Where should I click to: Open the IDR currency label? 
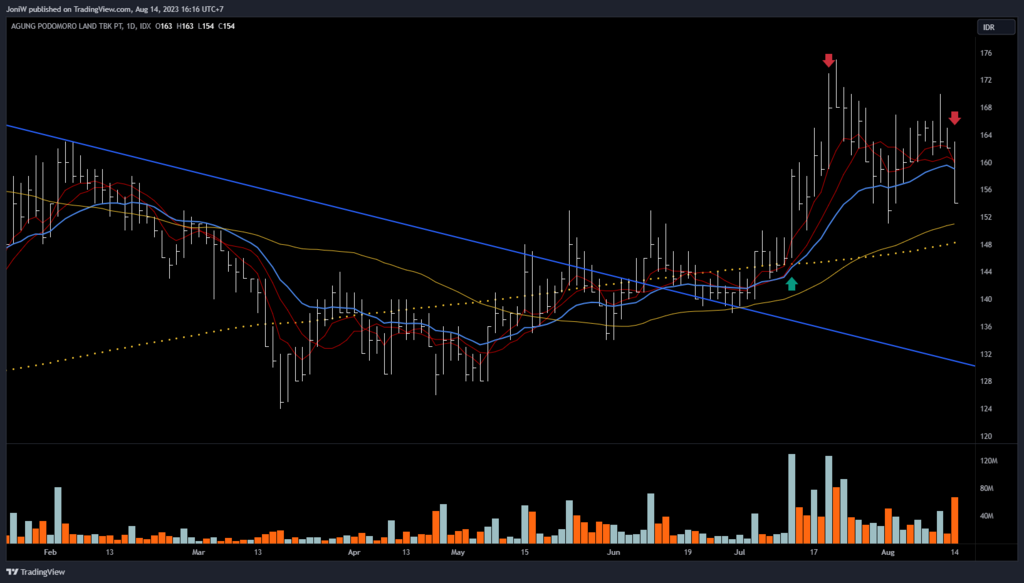(991, 30)
